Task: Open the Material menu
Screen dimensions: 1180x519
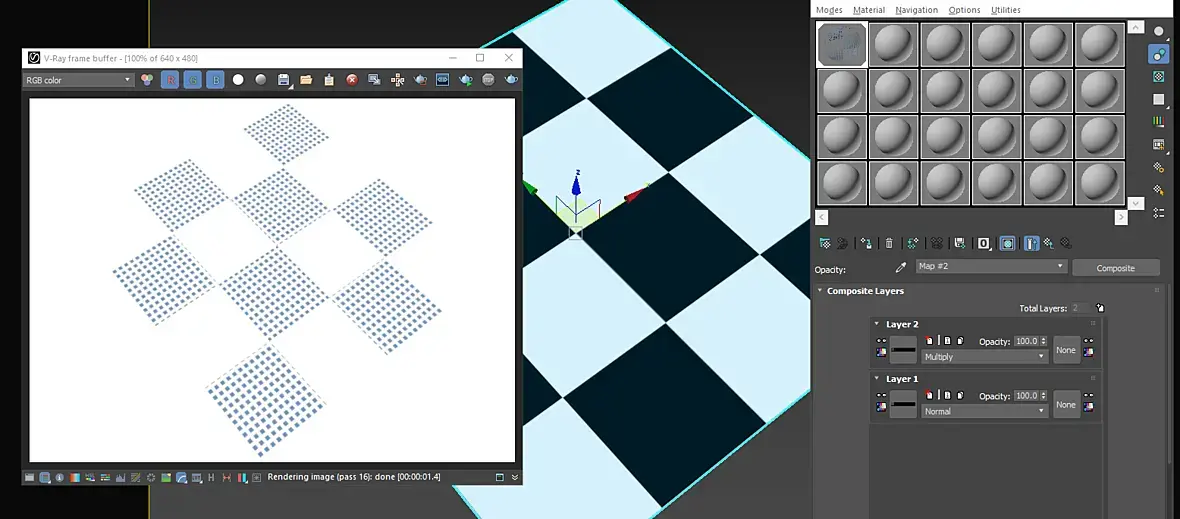Action: point(868,10)
